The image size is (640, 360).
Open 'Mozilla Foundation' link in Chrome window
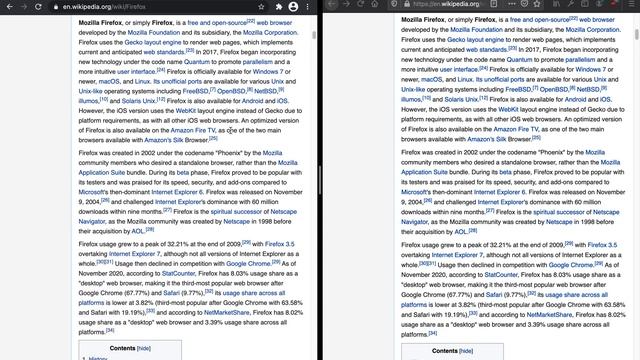154,33
